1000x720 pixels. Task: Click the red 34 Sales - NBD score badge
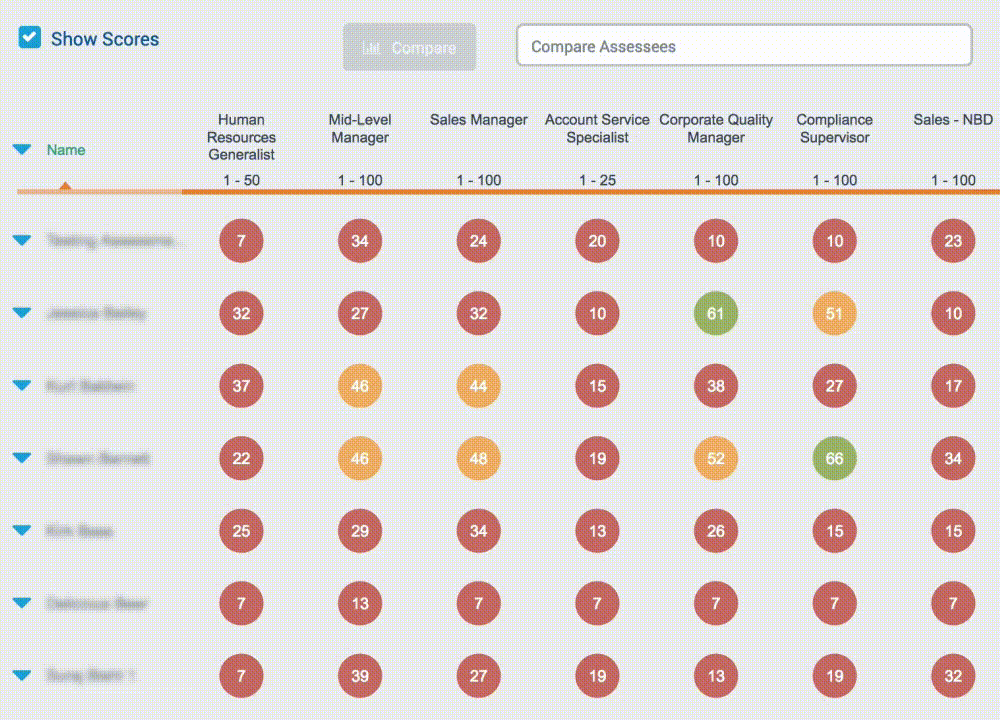point(953,458)
